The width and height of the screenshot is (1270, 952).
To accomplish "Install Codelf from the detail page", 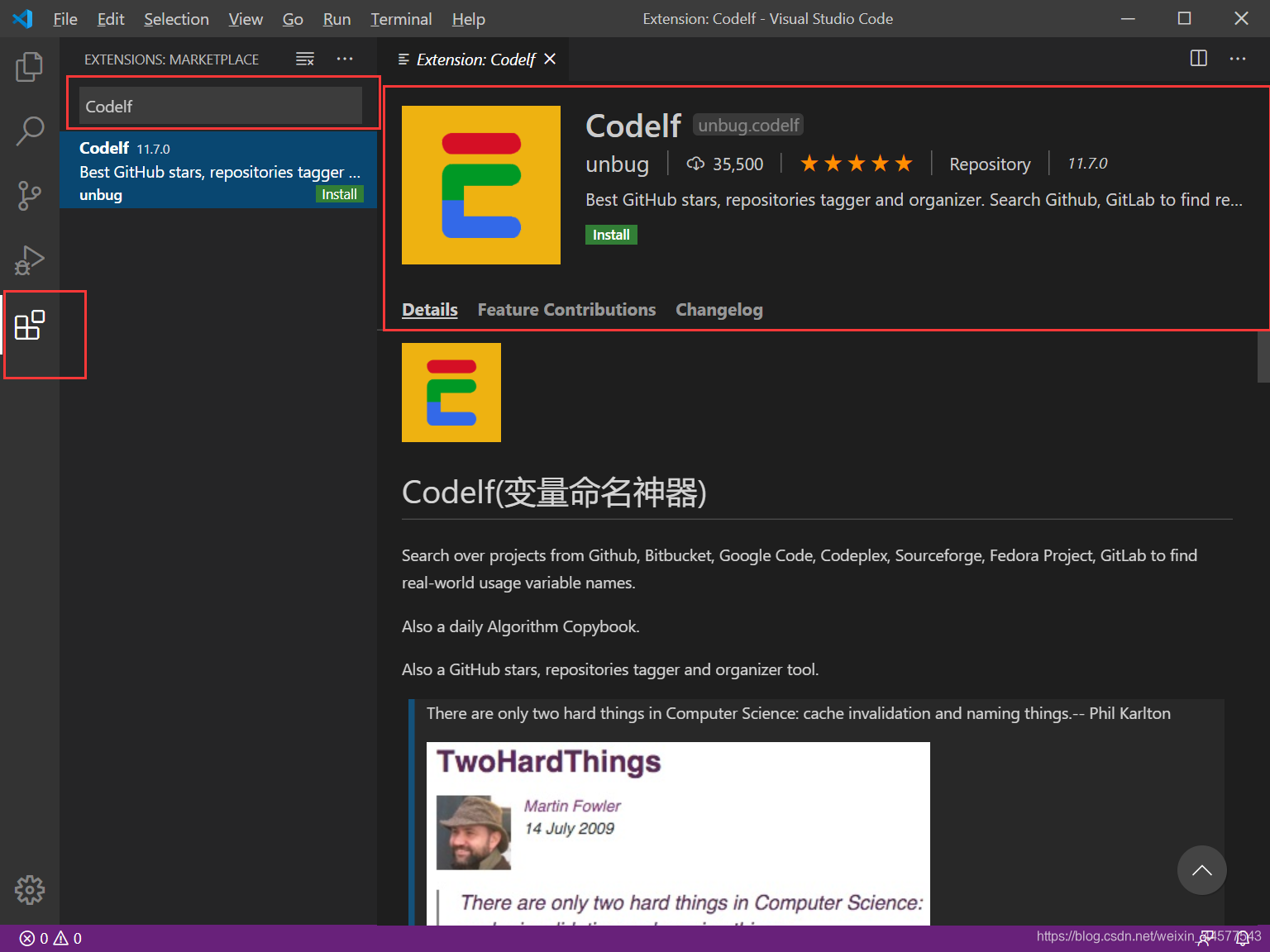I will 611,235.
